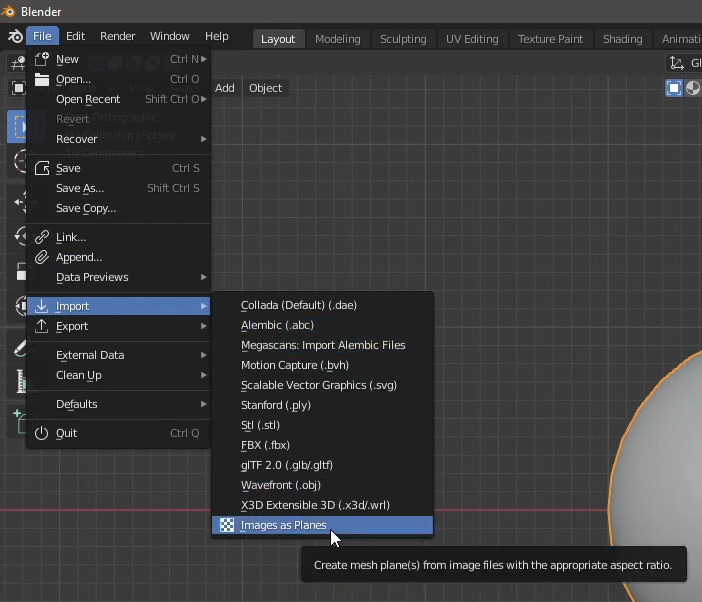Expand the Clean Up submenu
Image resolution: width=702 pixels, height=602 pixels.
coord(204,375)
